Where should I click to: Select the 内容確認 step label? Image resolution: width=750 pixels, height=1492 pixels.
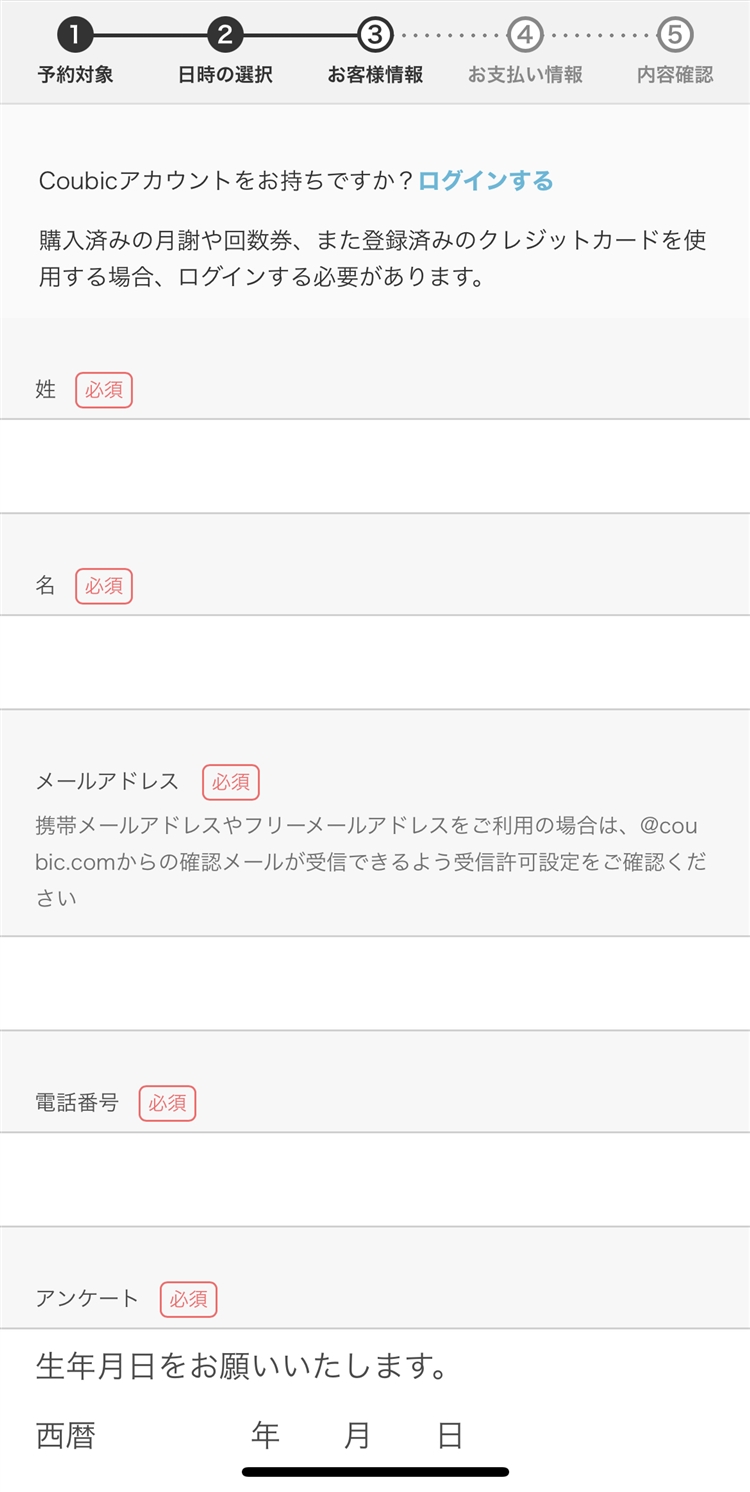click(675, 75)
